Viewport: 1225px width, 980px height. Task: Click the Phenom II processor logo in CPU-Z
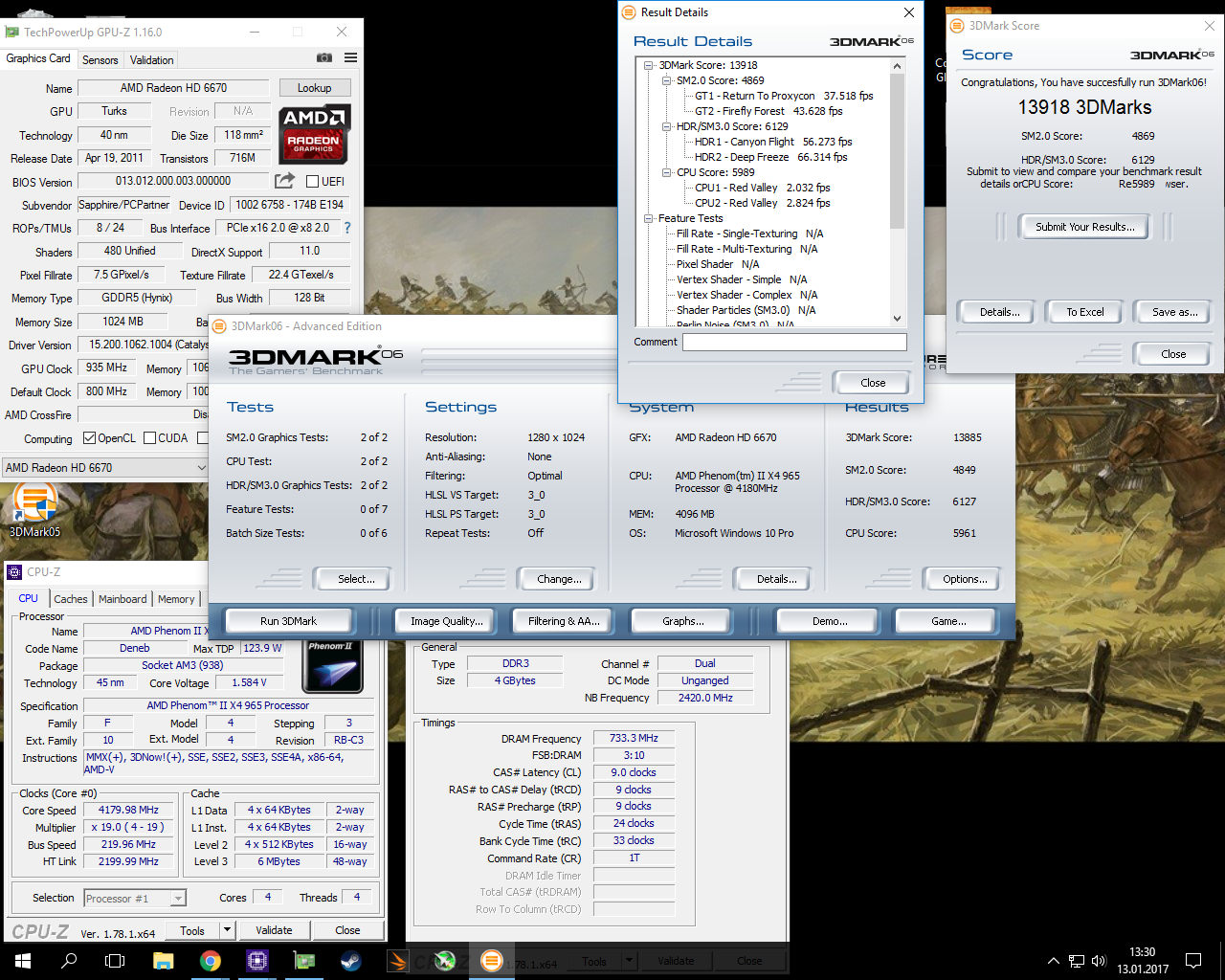coord(332,665)
